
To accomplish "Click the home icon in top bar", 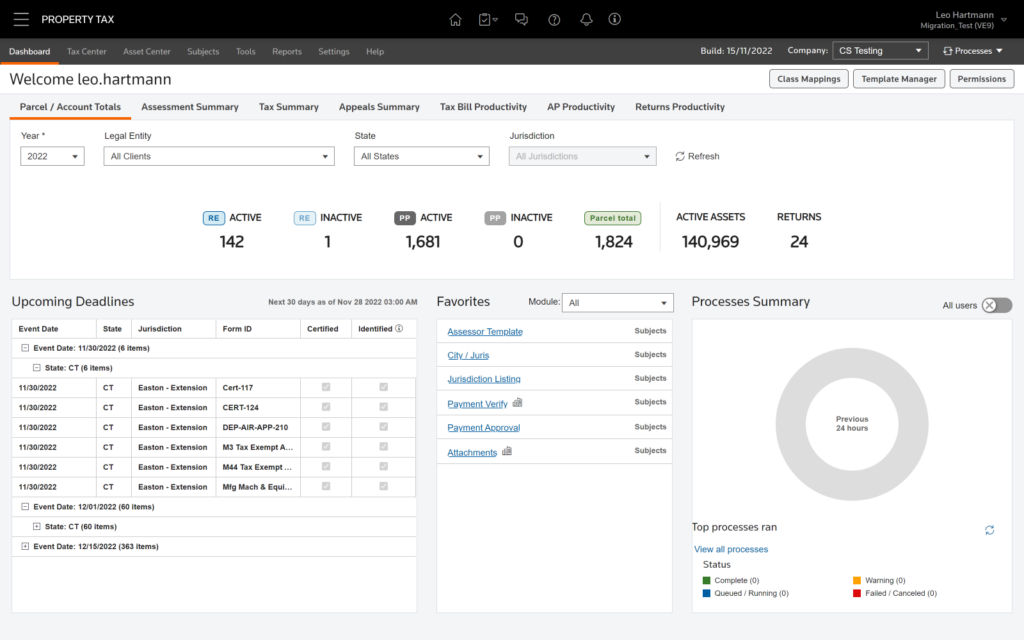I will [x=455, y=18].
